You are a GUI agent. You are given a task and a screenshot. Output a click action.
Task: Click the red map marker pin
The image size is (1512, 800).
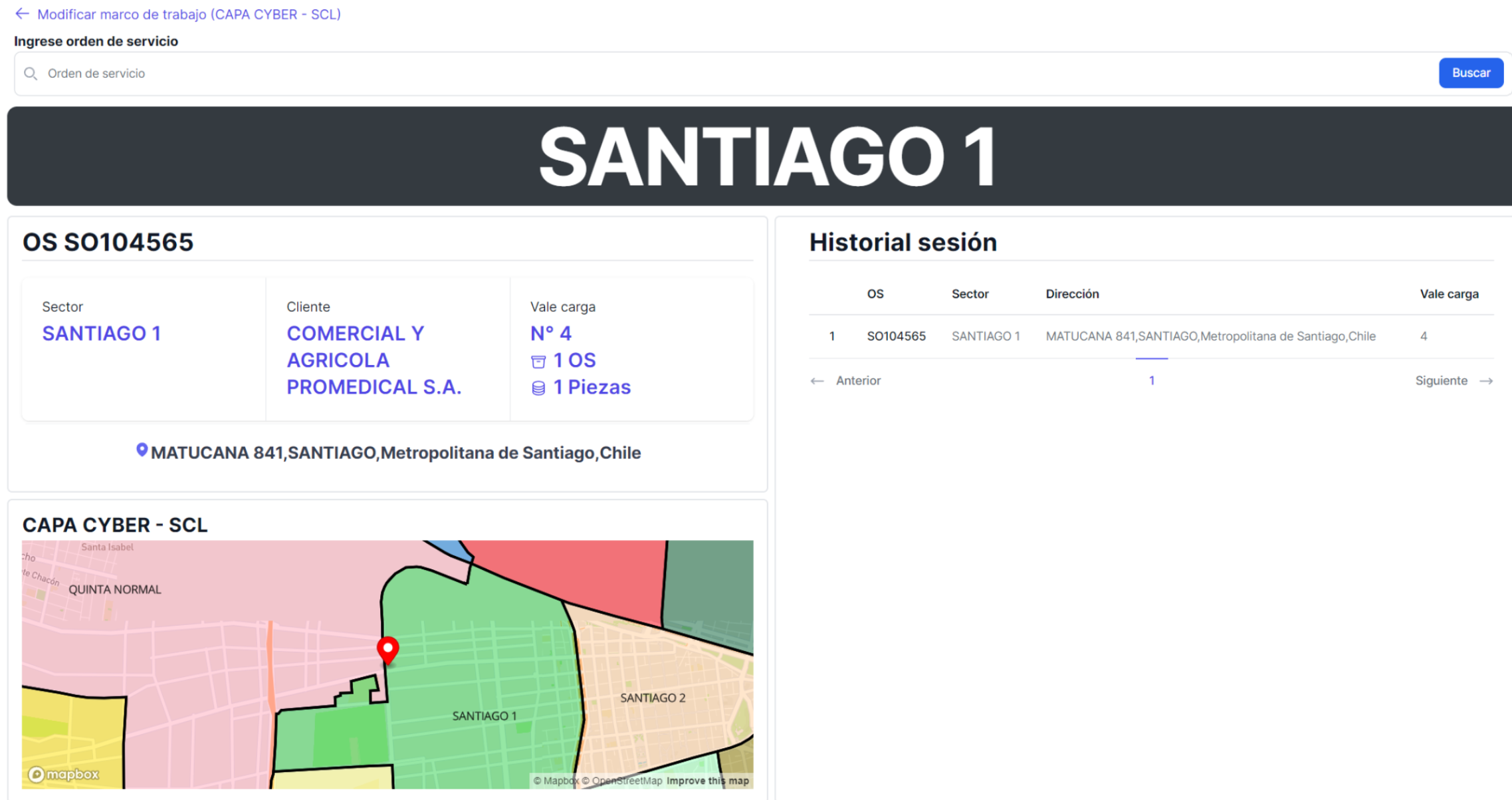(x=388, y=650)
